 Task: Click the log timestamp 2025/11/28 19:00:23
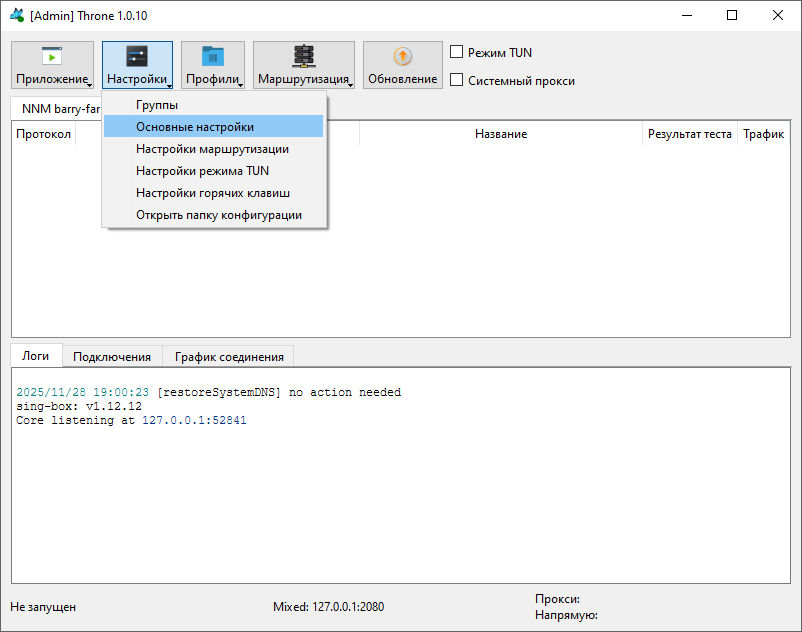click(x=82, y=392)
